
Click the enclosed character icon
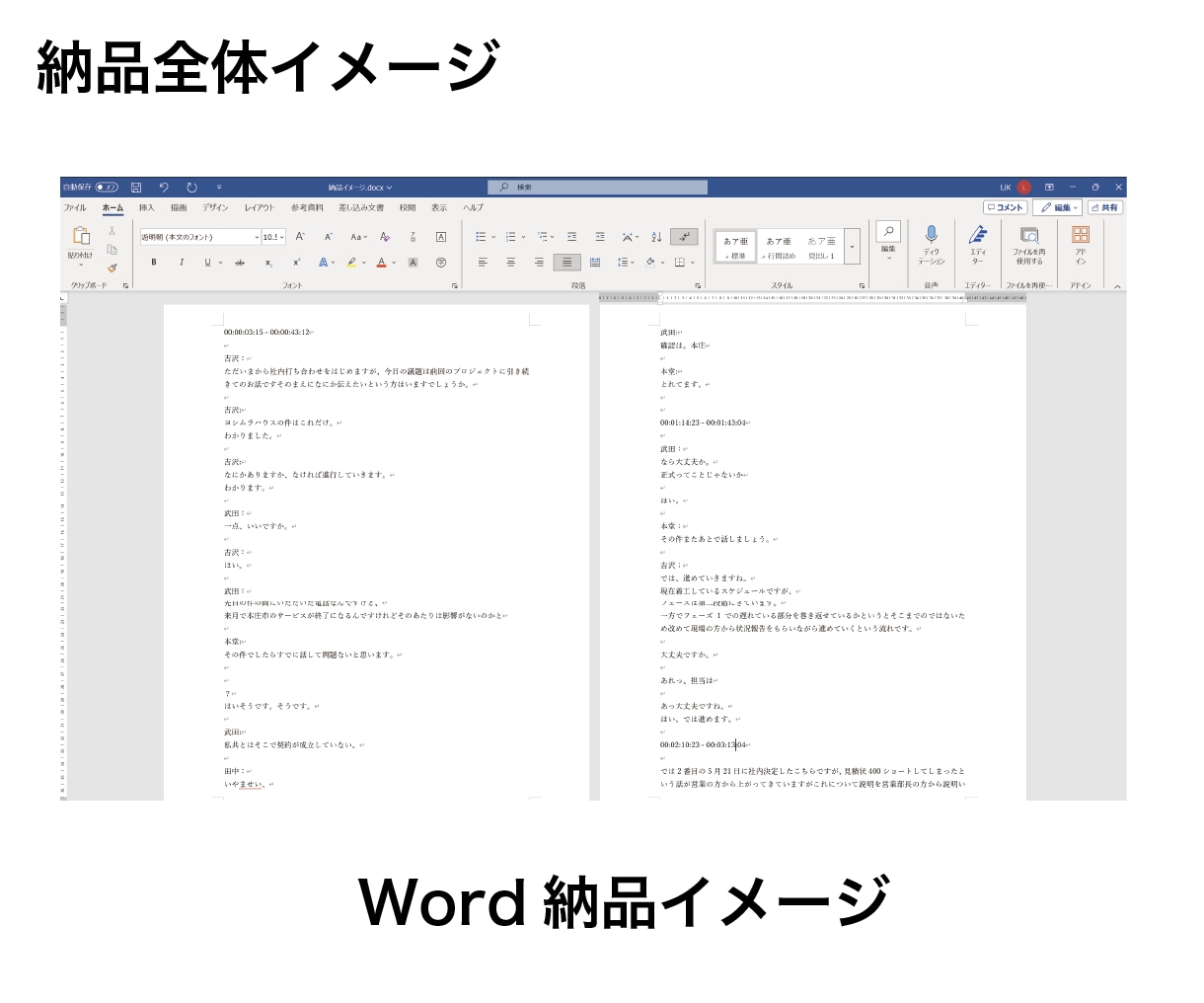(x=441, y=263)
